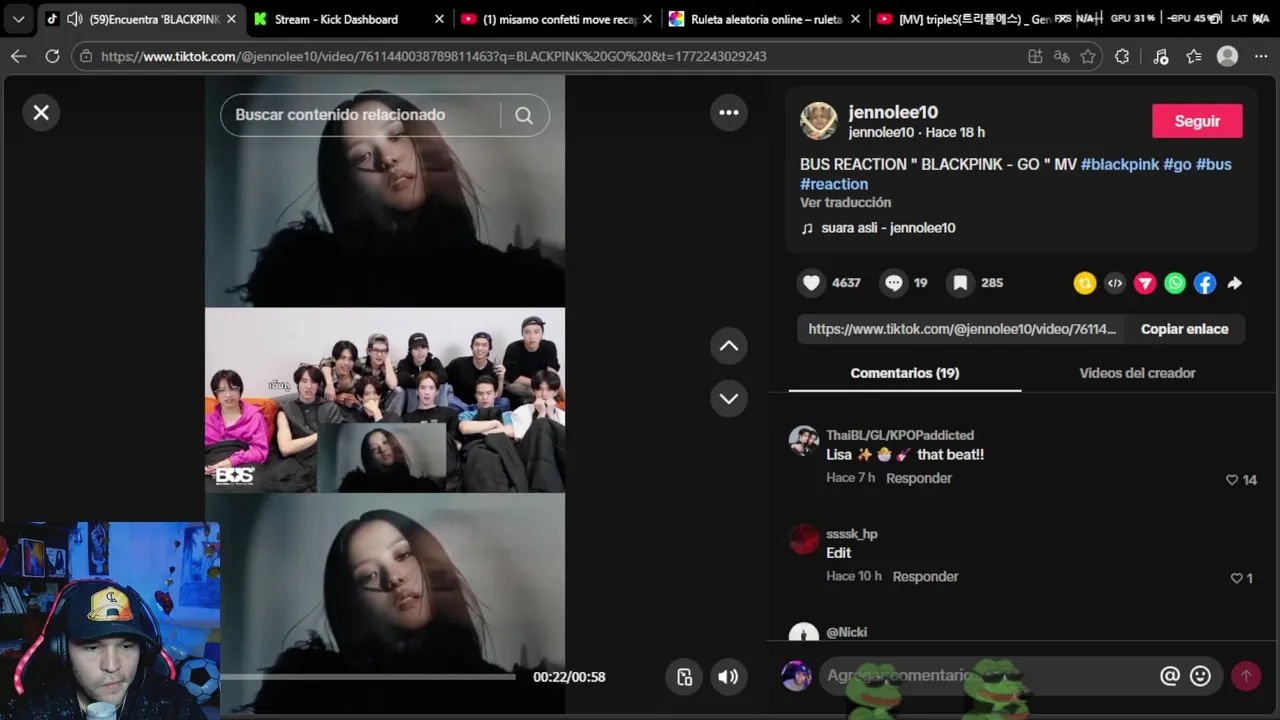This screenshot has height=720, width=1280.
Task: Click the jennolee10 username heading
Action: [892, 112]
